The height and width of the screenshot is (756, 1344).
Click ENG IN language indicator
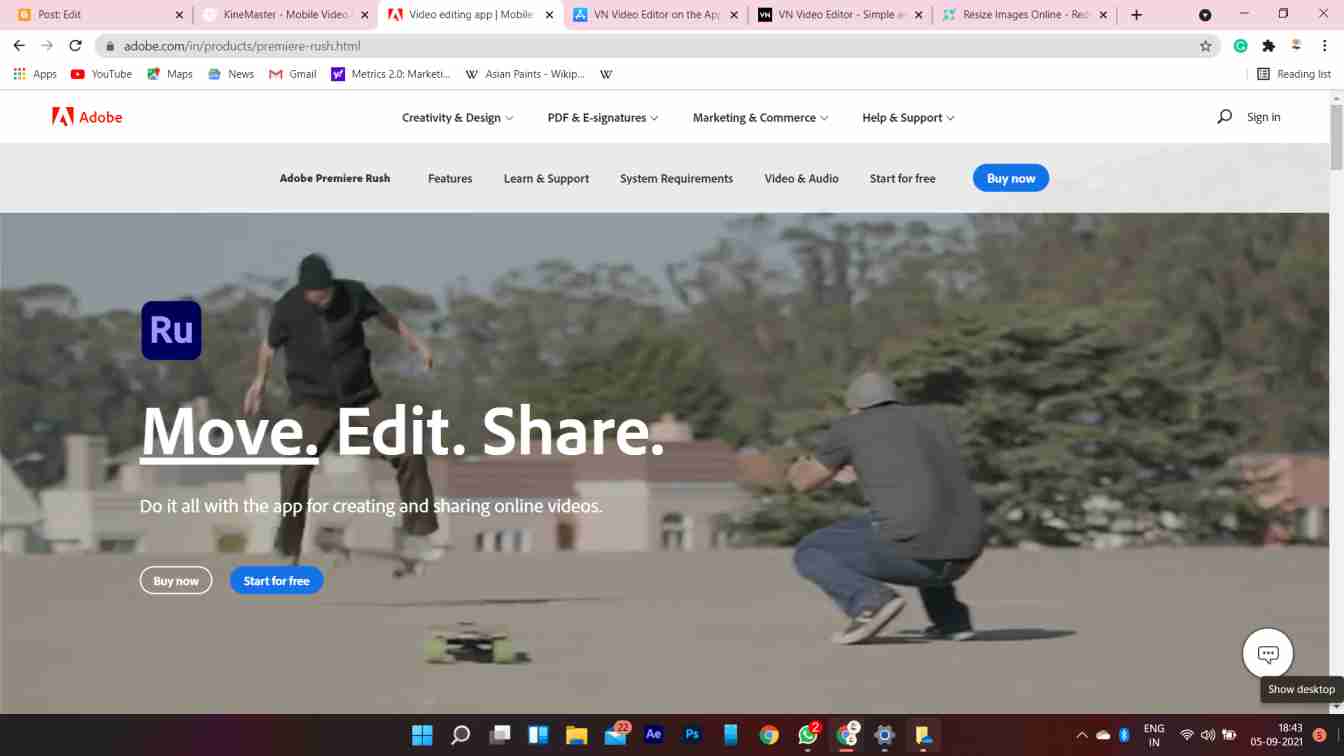tap(1154, 735)
